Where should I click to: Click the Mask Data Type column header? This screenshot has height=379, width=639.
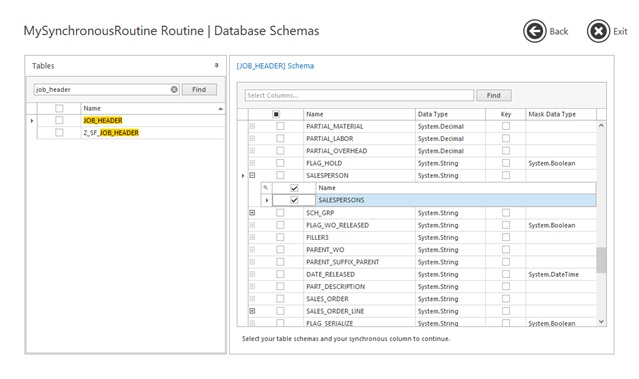[561, 114]
